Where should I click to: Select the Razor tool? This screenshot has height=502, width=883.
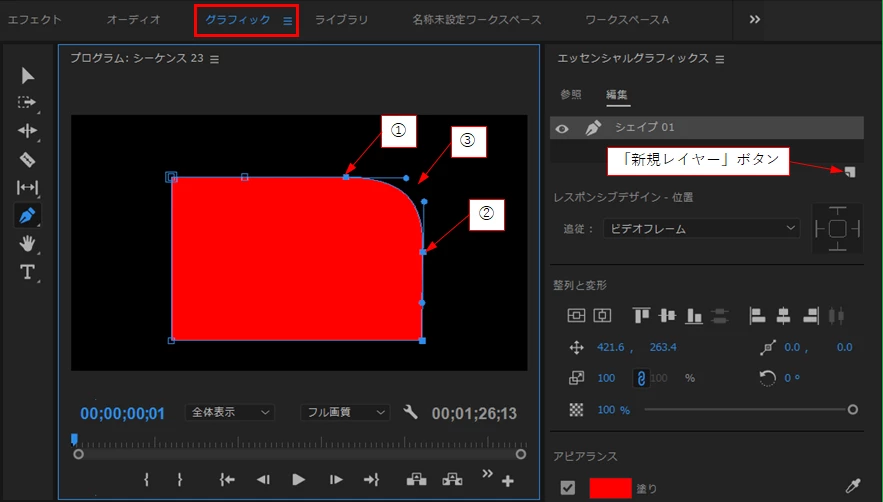coord(27,159)
